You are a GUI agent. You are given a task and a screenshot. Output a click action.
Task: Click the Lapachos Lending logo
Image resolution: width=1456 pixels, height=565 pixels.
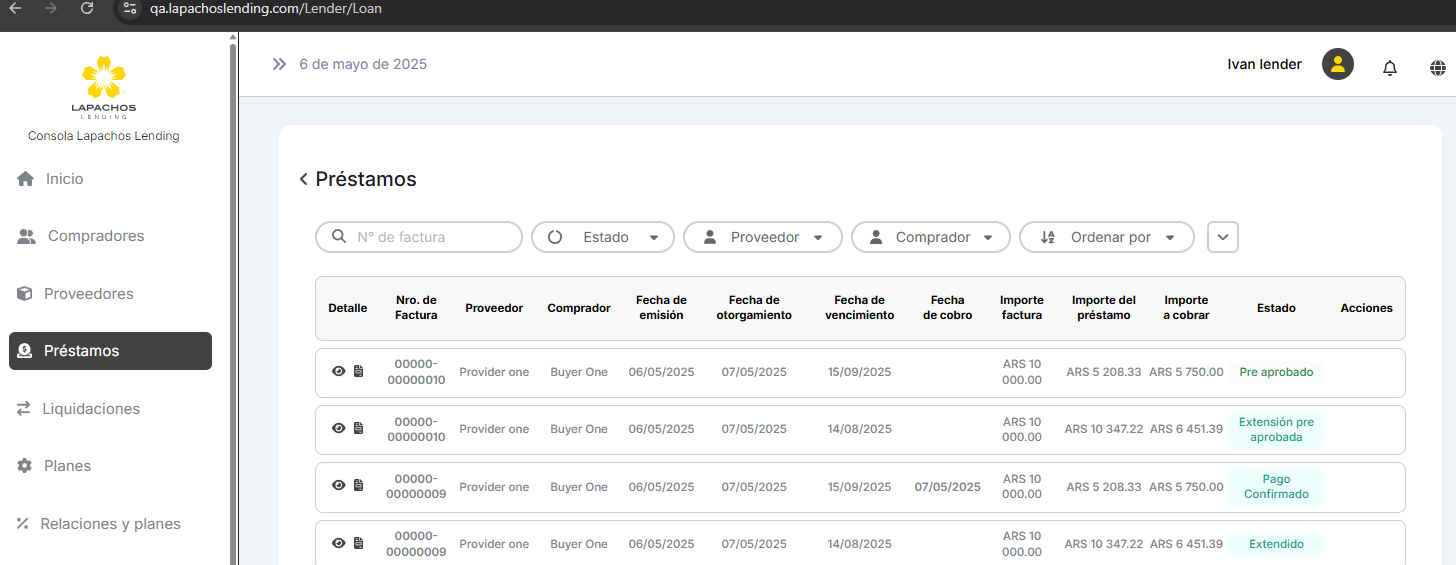coord(104,87)
